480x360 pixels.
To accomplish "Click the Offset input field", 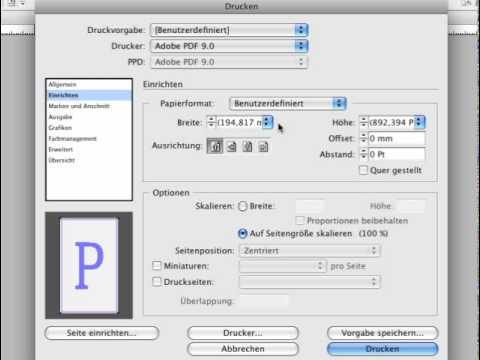I will (397, 138).
